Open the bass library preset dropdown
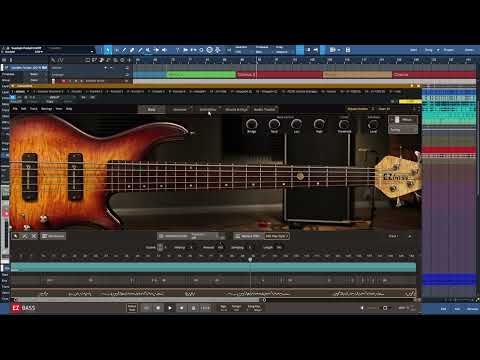480x360 pixels. pos(360,109)
